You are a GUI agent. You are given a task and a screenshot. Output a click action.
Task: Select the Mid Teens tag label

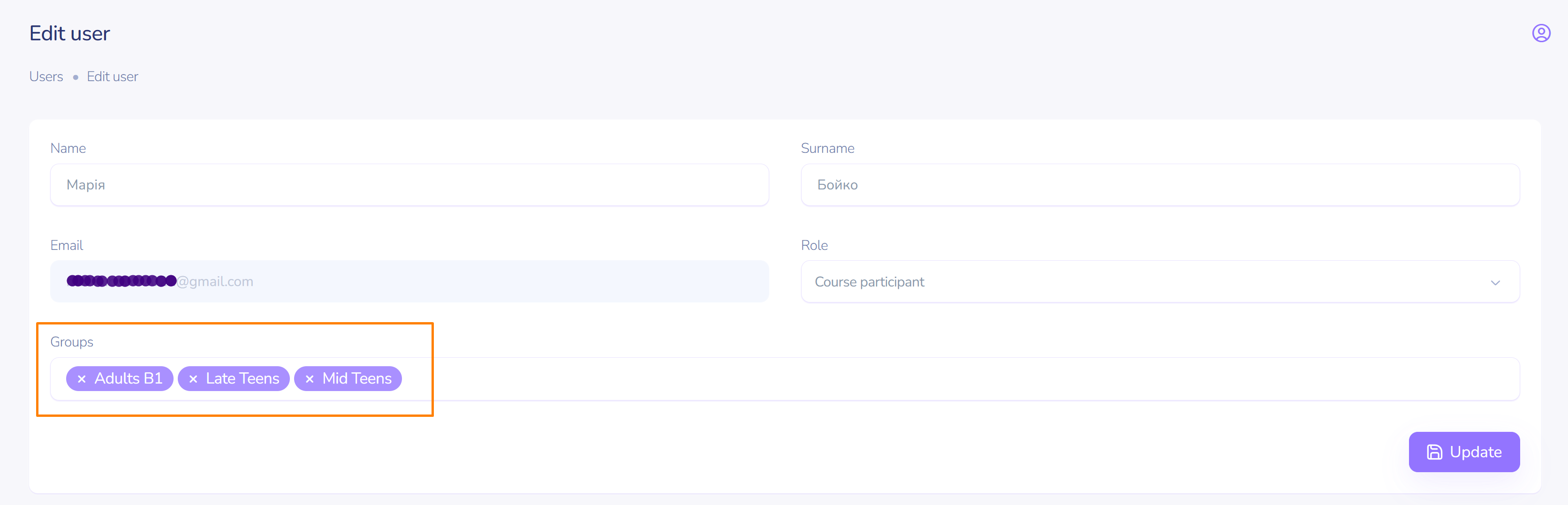[x=356, y=378]
